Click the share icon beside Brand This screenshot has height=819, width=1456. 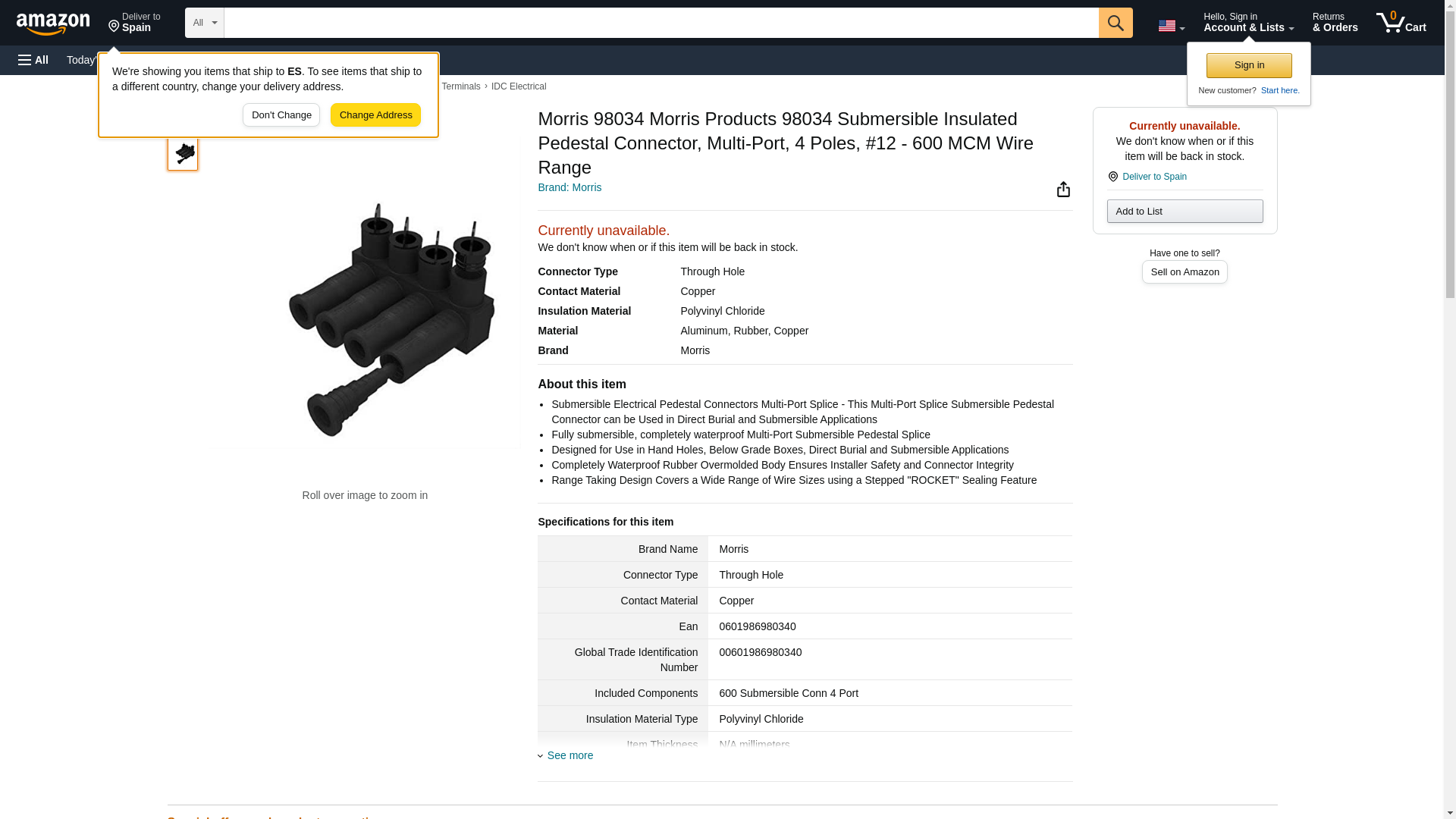point(1063,190)
